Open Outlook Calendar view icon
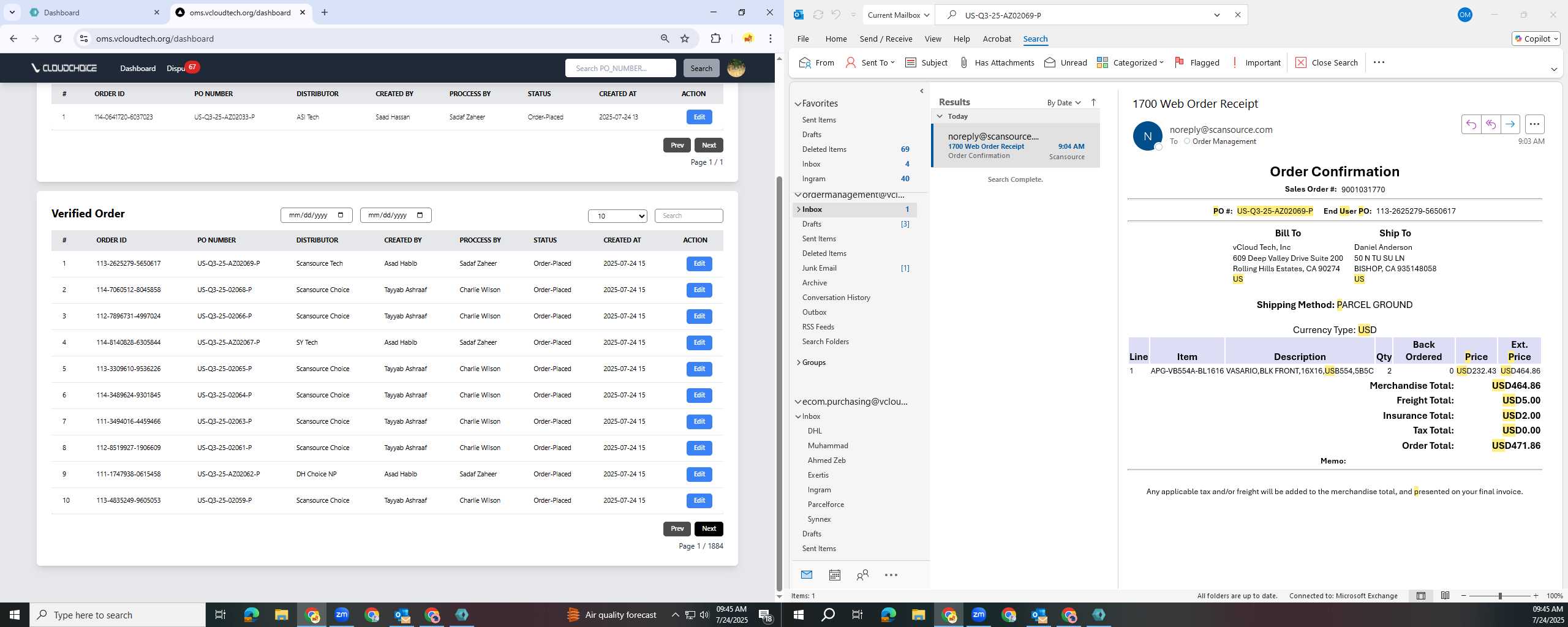 click(834, 575)
